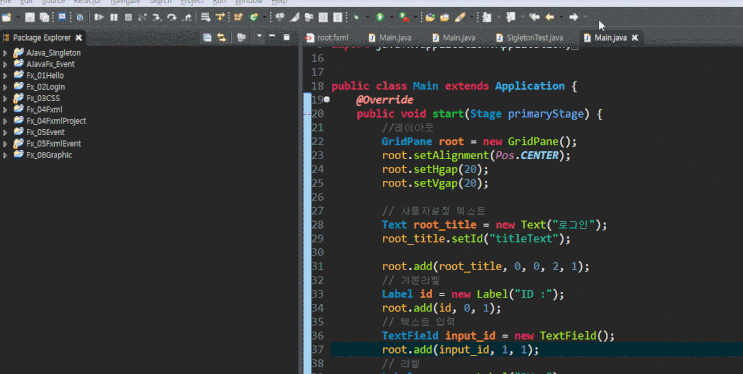Select the Fx_04Fxml project
This screenshot has width=743, height=374.
pyautogui.click(x=44, y=109)
